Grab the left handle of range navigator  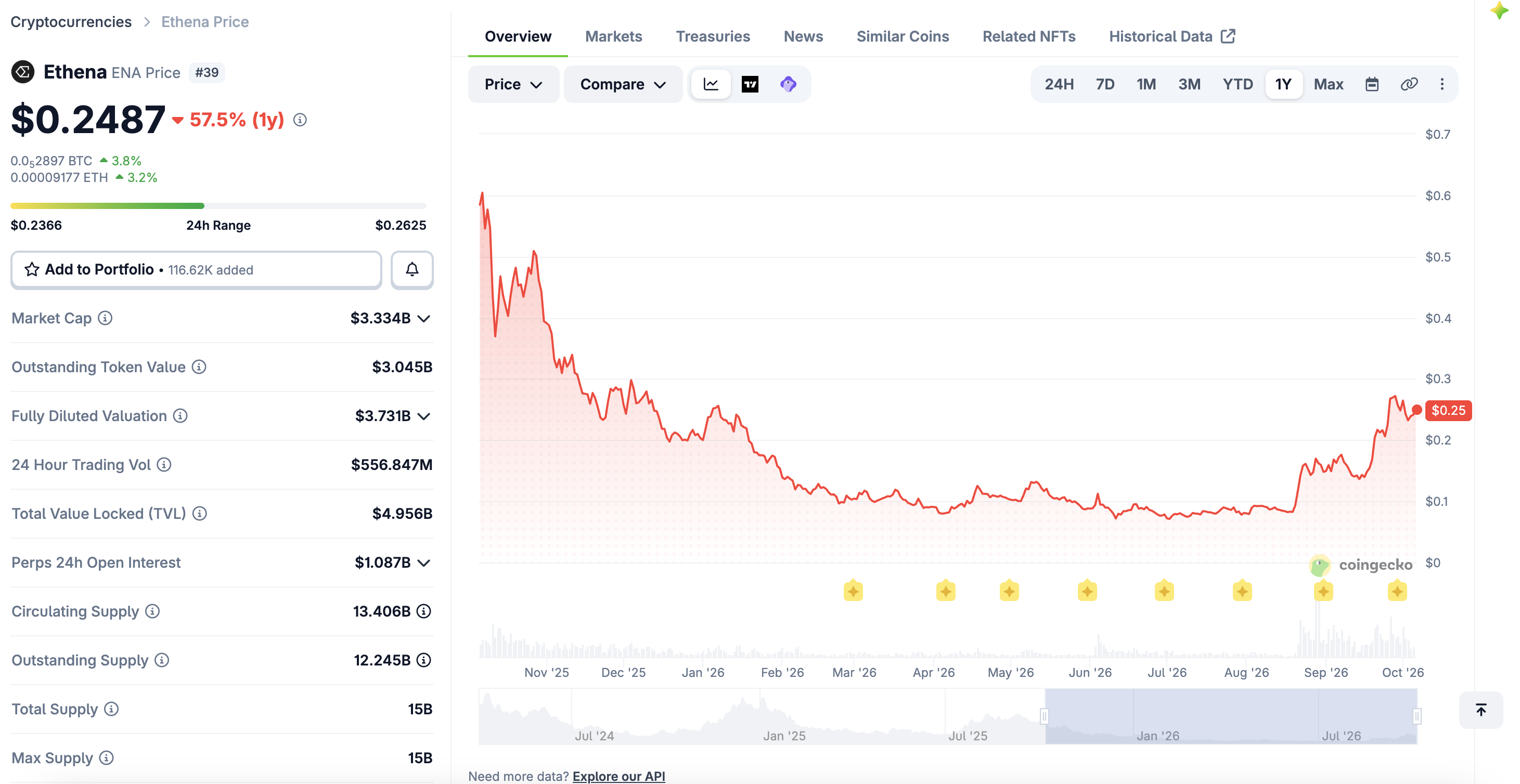[x=1045, y=716]
